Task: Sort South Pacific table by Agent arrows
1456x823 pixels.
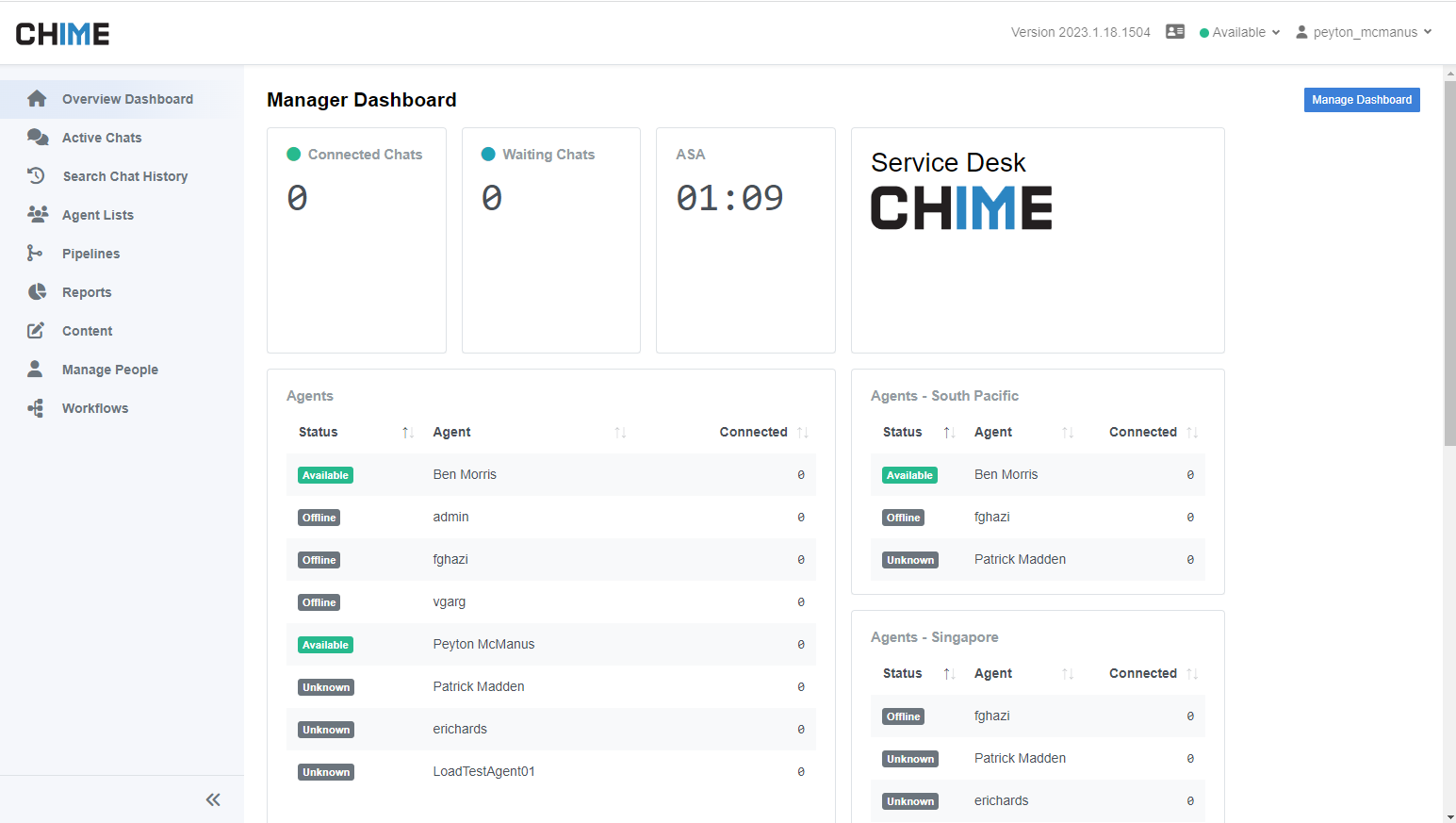Action: (x=1068, y=433)
